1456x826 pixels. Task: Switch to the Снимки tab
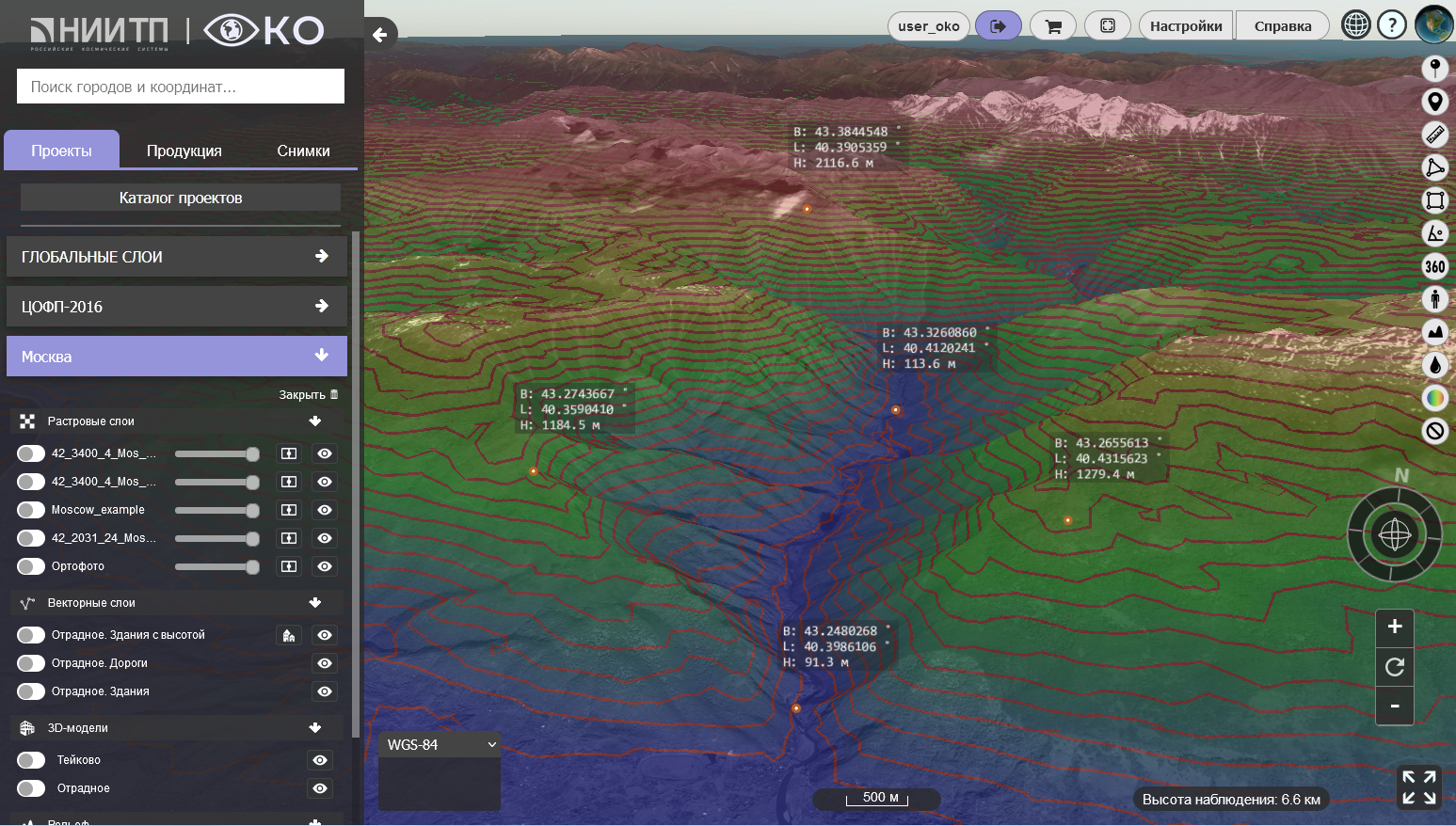point(303,151)
